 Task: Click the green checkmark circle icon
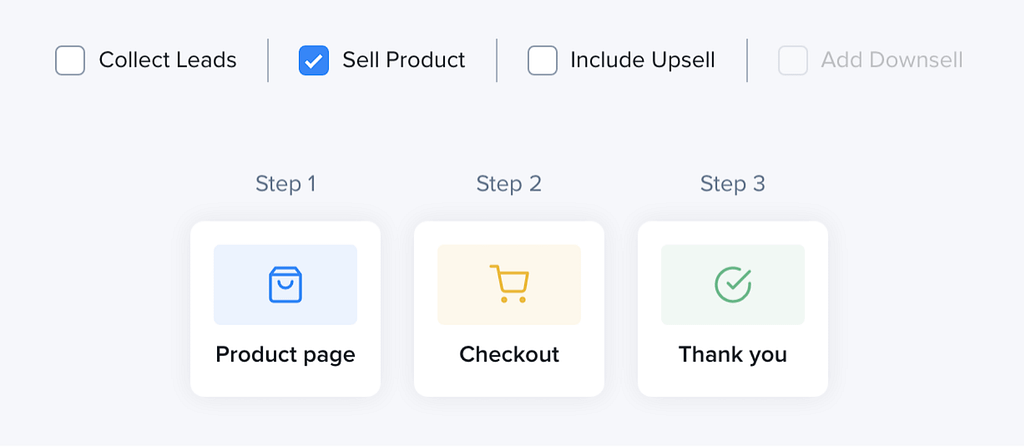click(x=733, y=284)
